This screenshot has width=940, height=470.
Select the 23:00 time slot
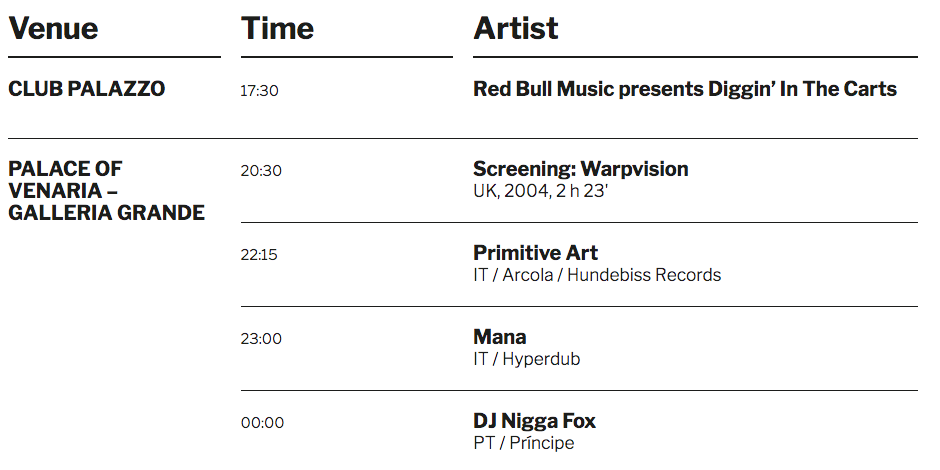tap(261, 339)
